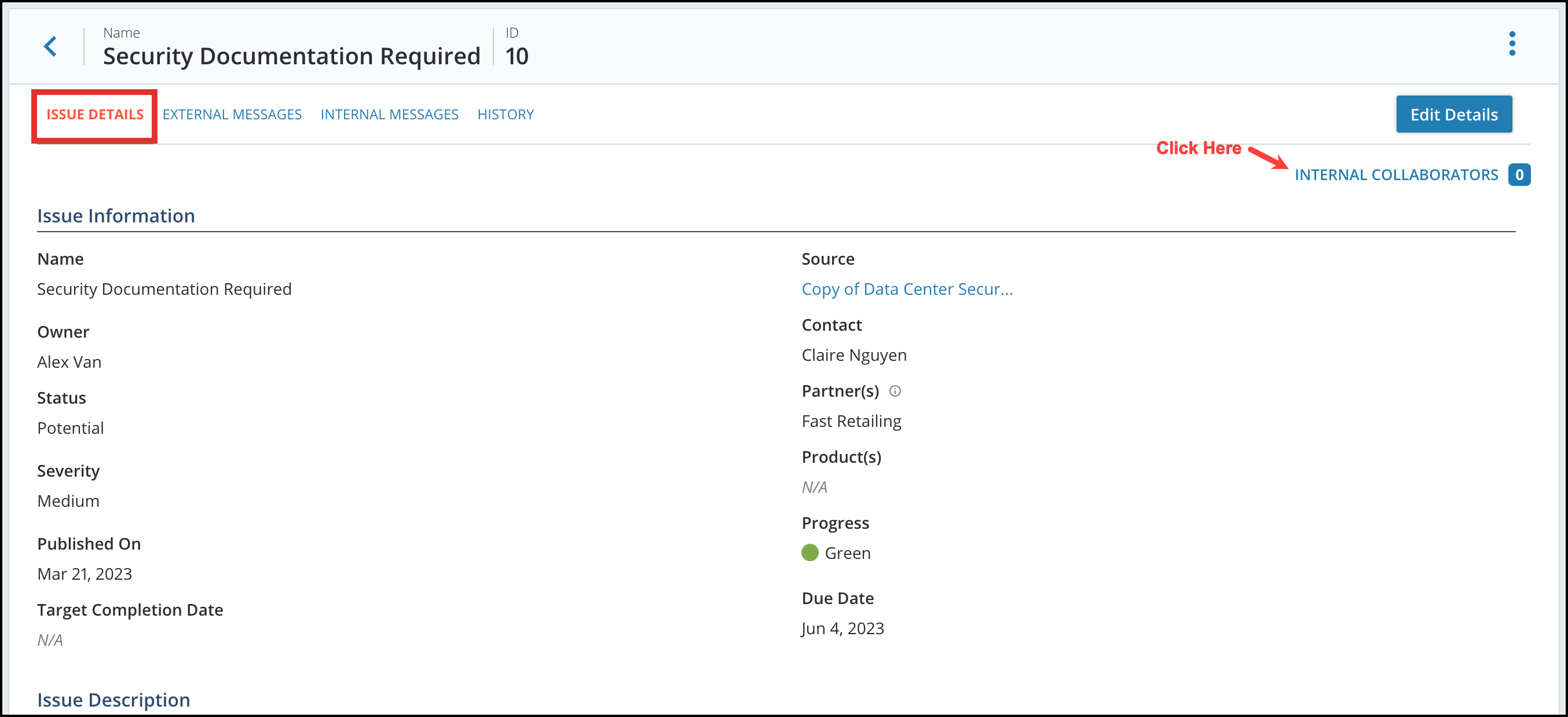This screenshot has width=1568, height=717.
Task: Click the Owner field label
Action: pyautogui.click(x=63, y=332)
